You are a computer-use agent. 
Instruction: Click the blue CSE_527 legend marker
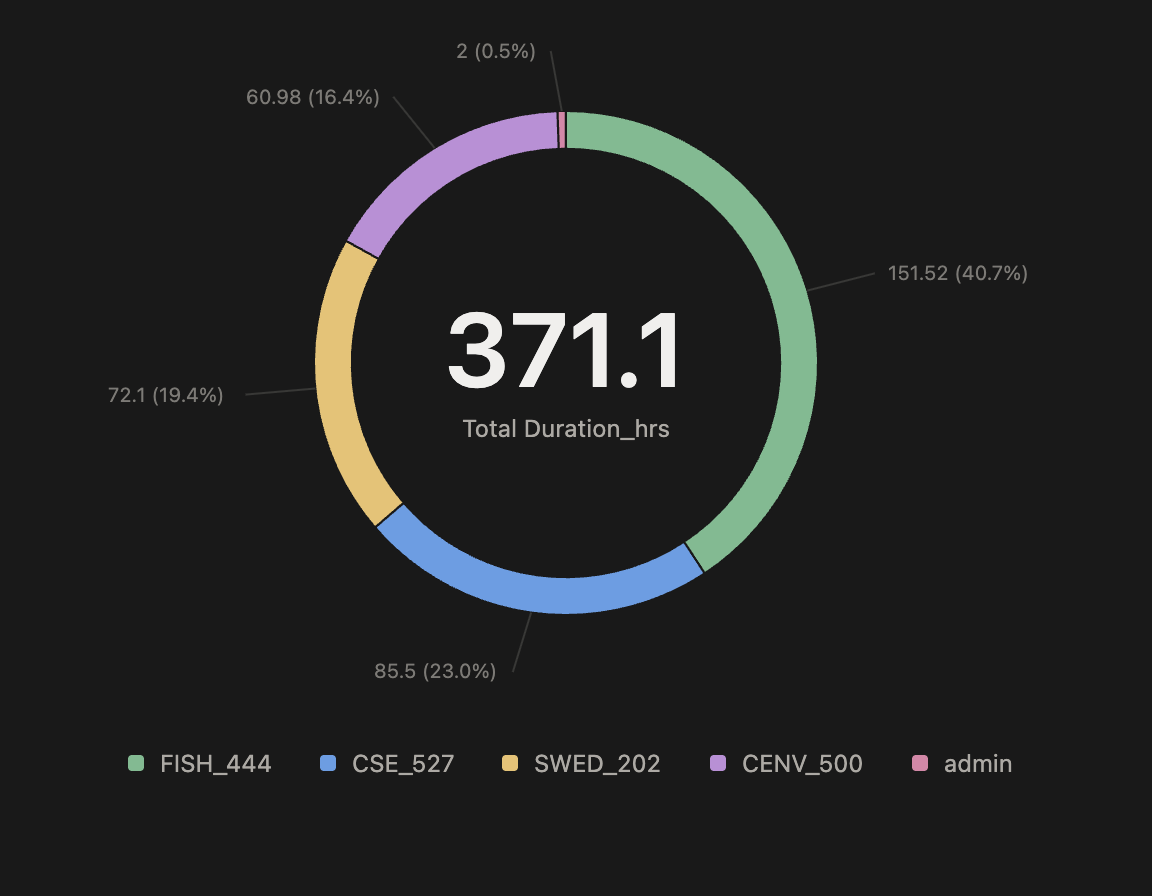327,763
